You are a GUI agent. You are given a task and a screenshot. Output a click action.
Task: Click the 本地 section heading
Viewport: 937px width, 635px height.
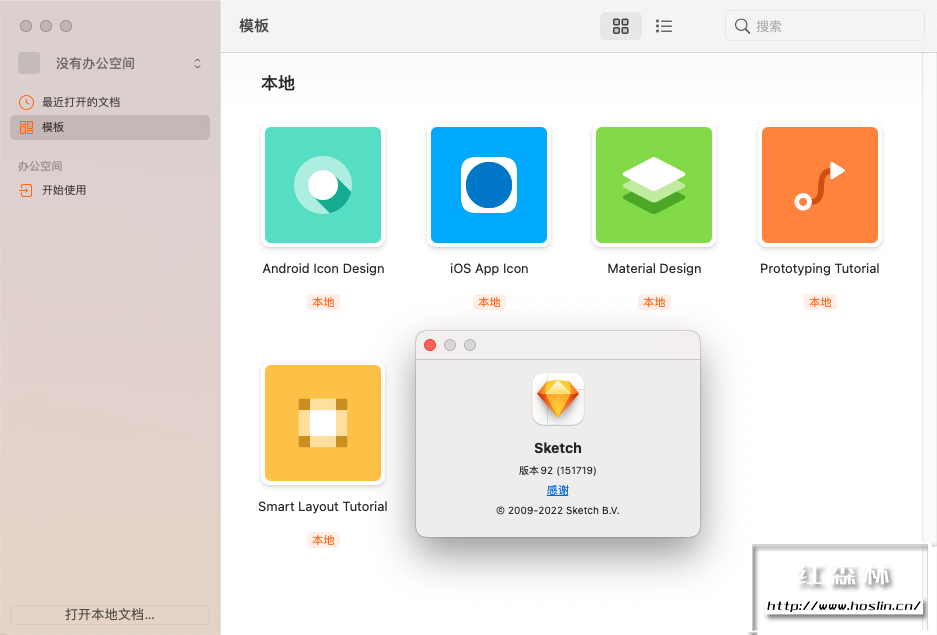[x=278, y=83]
